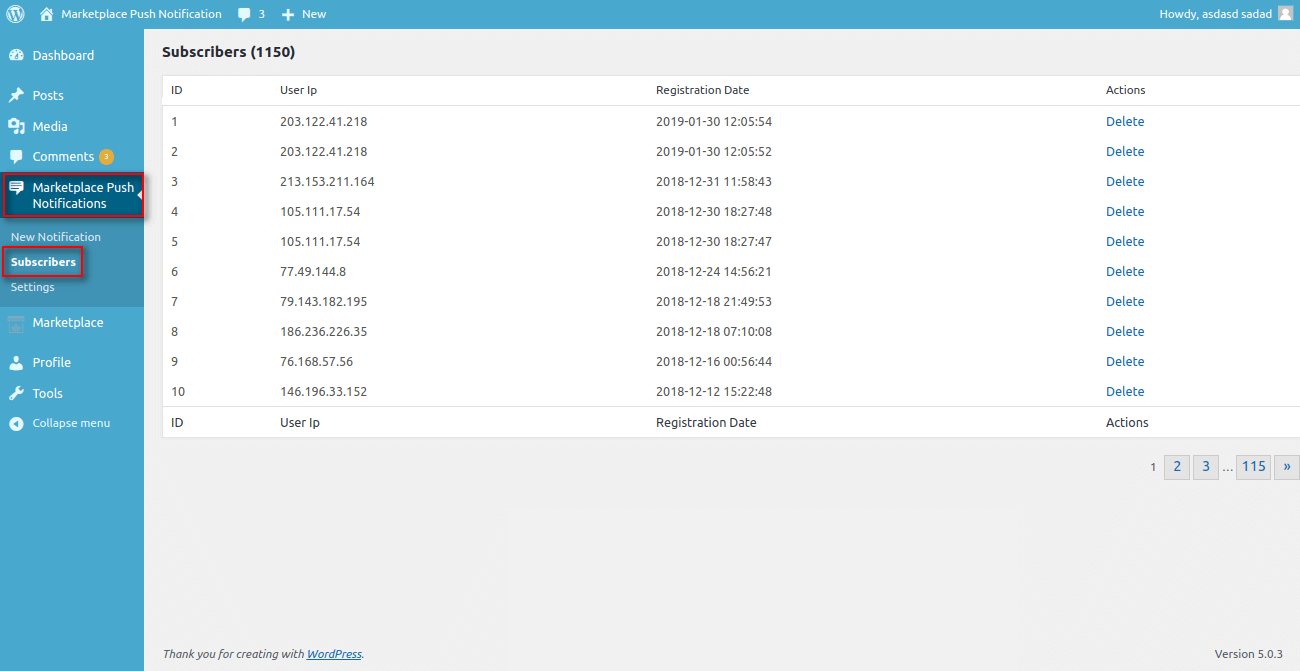Click the Marketplace Push Notifications speech icon
The image size is (1300, 671).
click(18, 186)
